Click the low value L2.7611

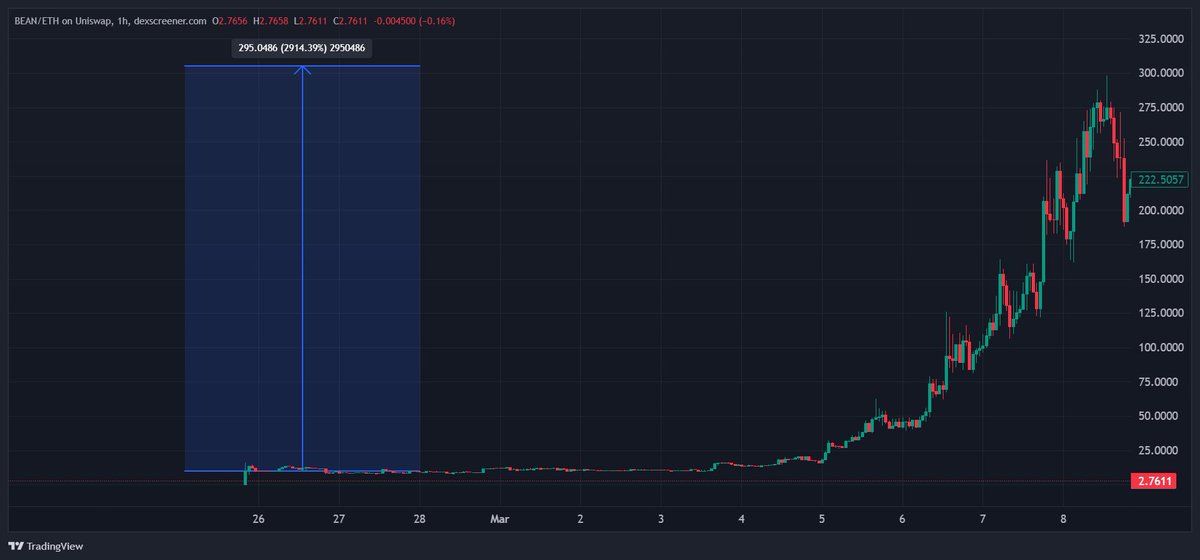tap(312, 19)
